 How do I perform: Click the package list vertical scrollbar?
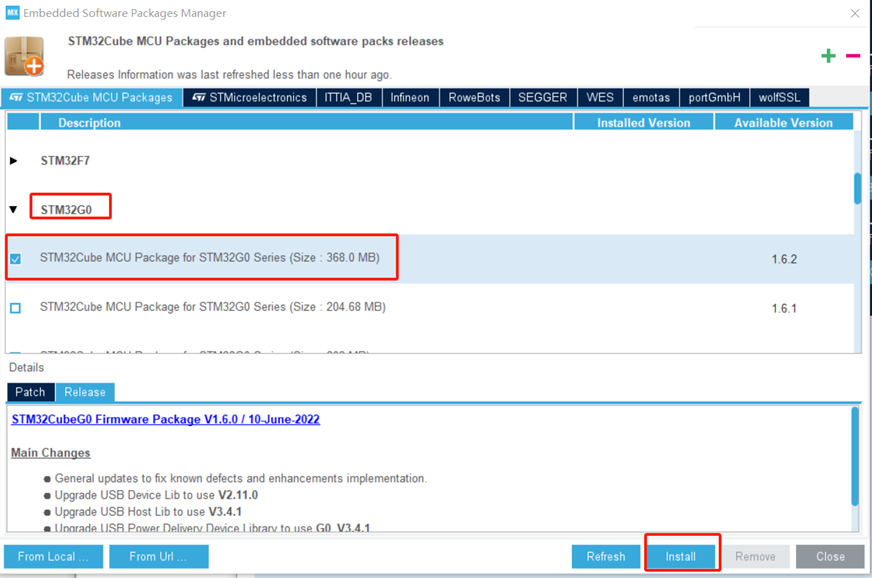[x=857, y=188]
